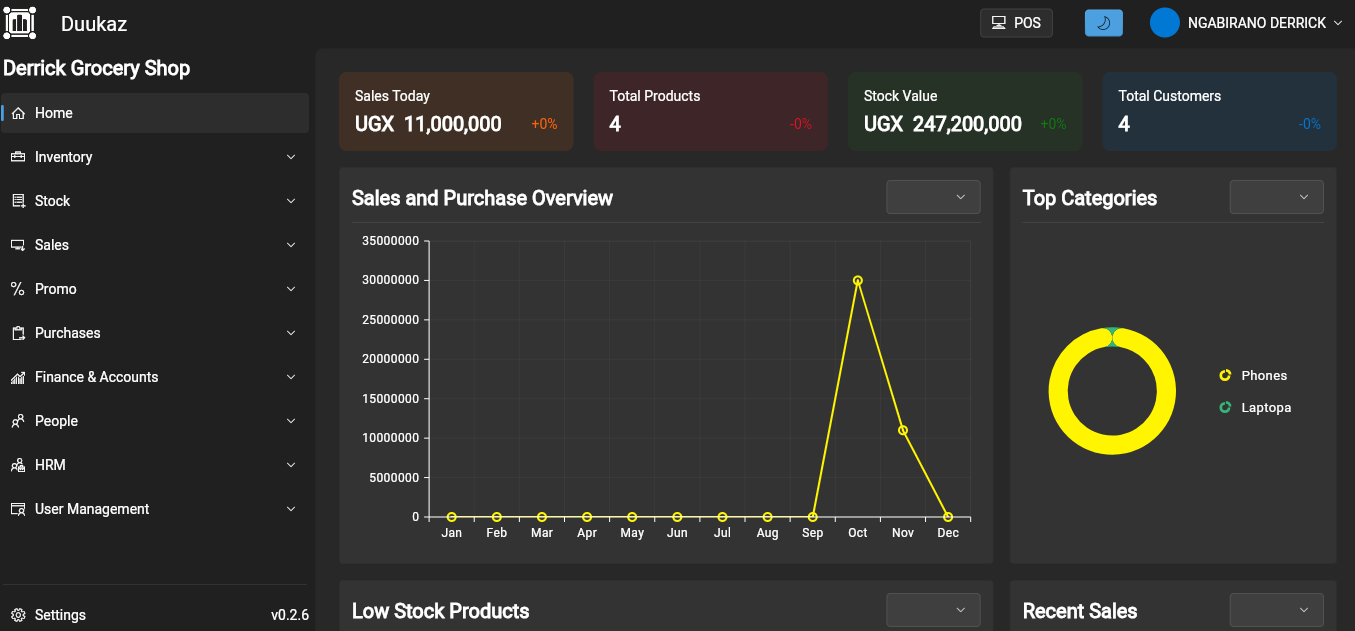Click the Sales monitor icon
1355x631 pixels.
(x=17, y=245)
